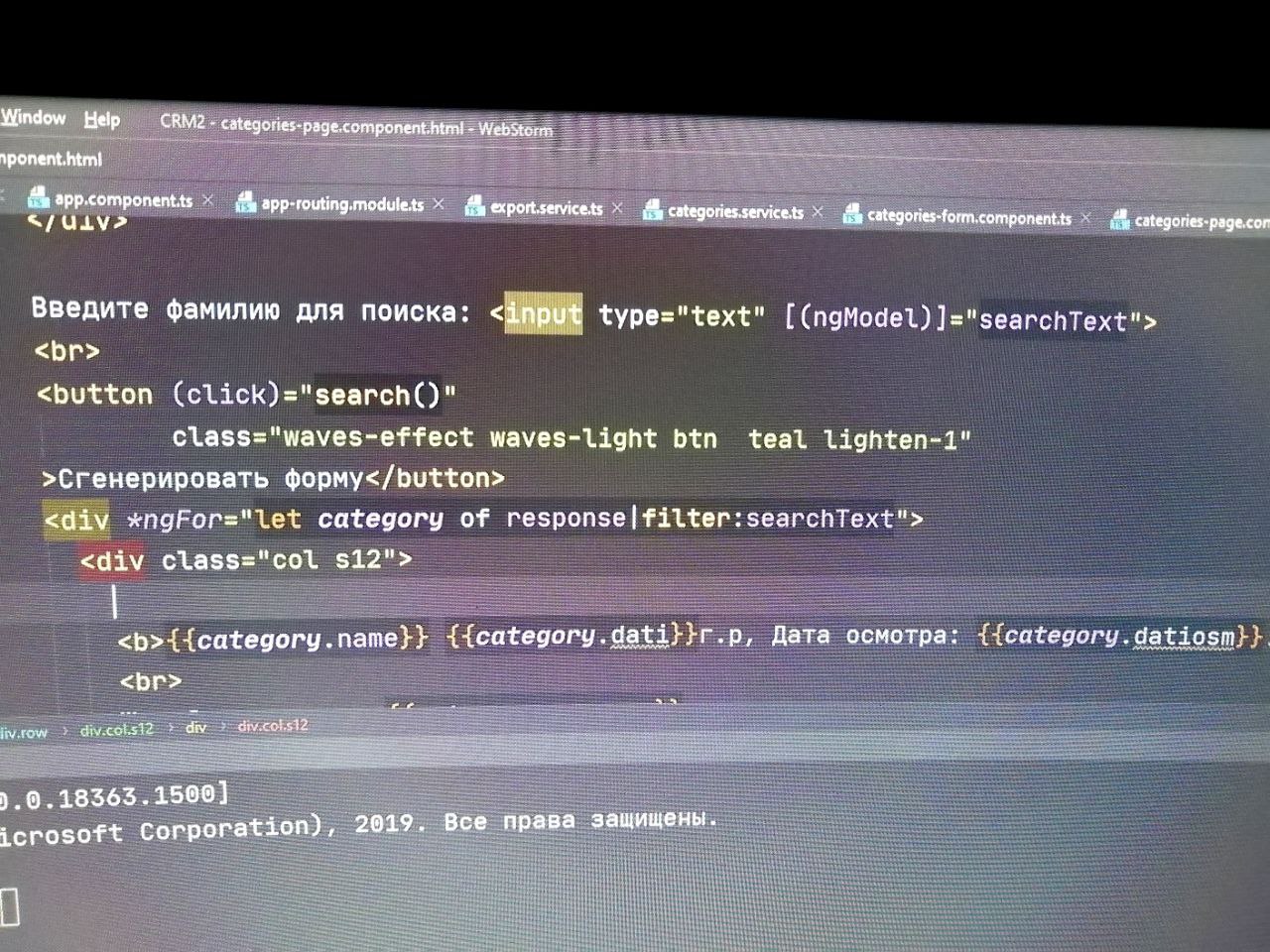Close the export.service.ts tab
The height and width of the screenshot is (952, 1270).
click(617, 208)
